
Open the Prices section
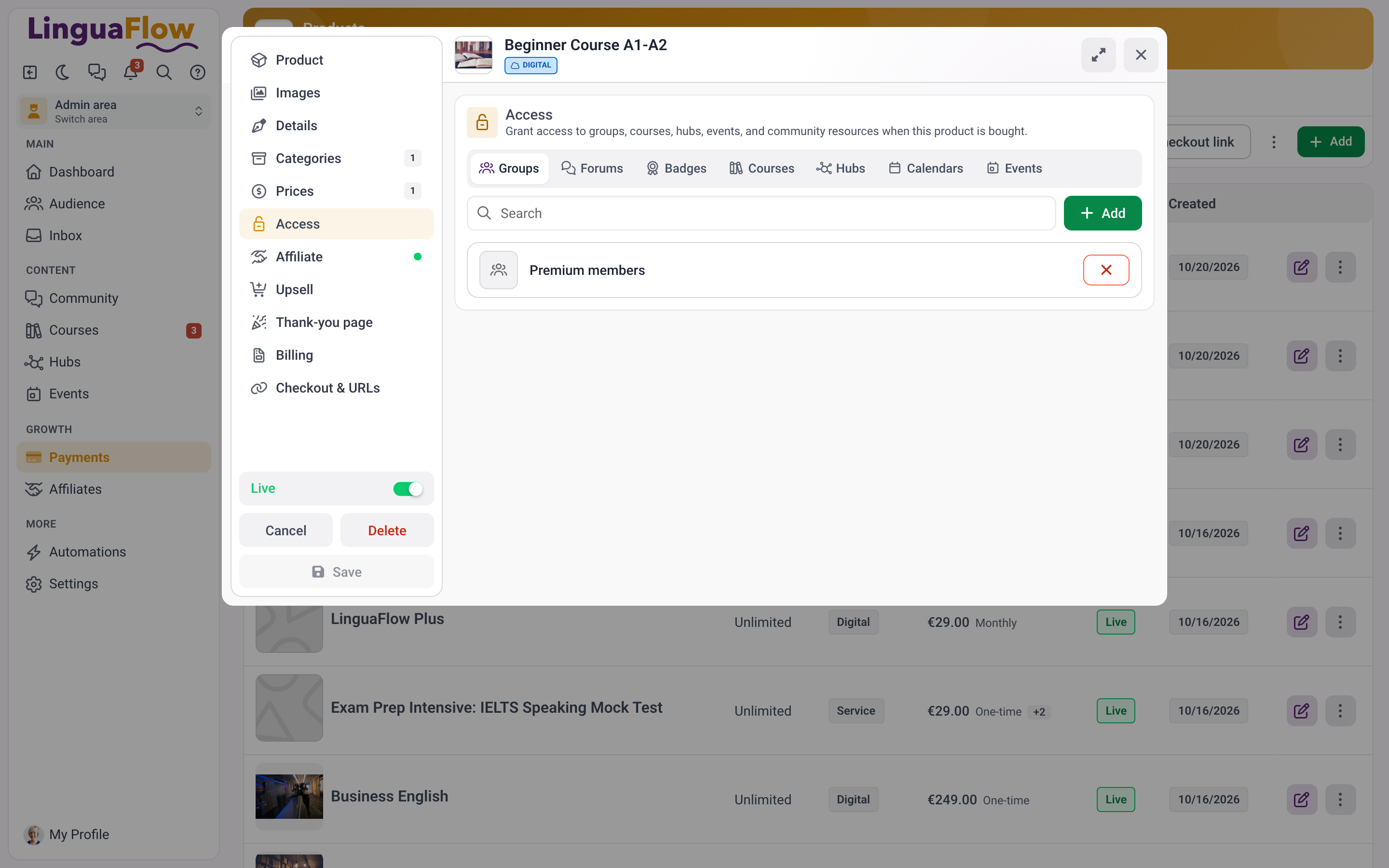(336, 190)
